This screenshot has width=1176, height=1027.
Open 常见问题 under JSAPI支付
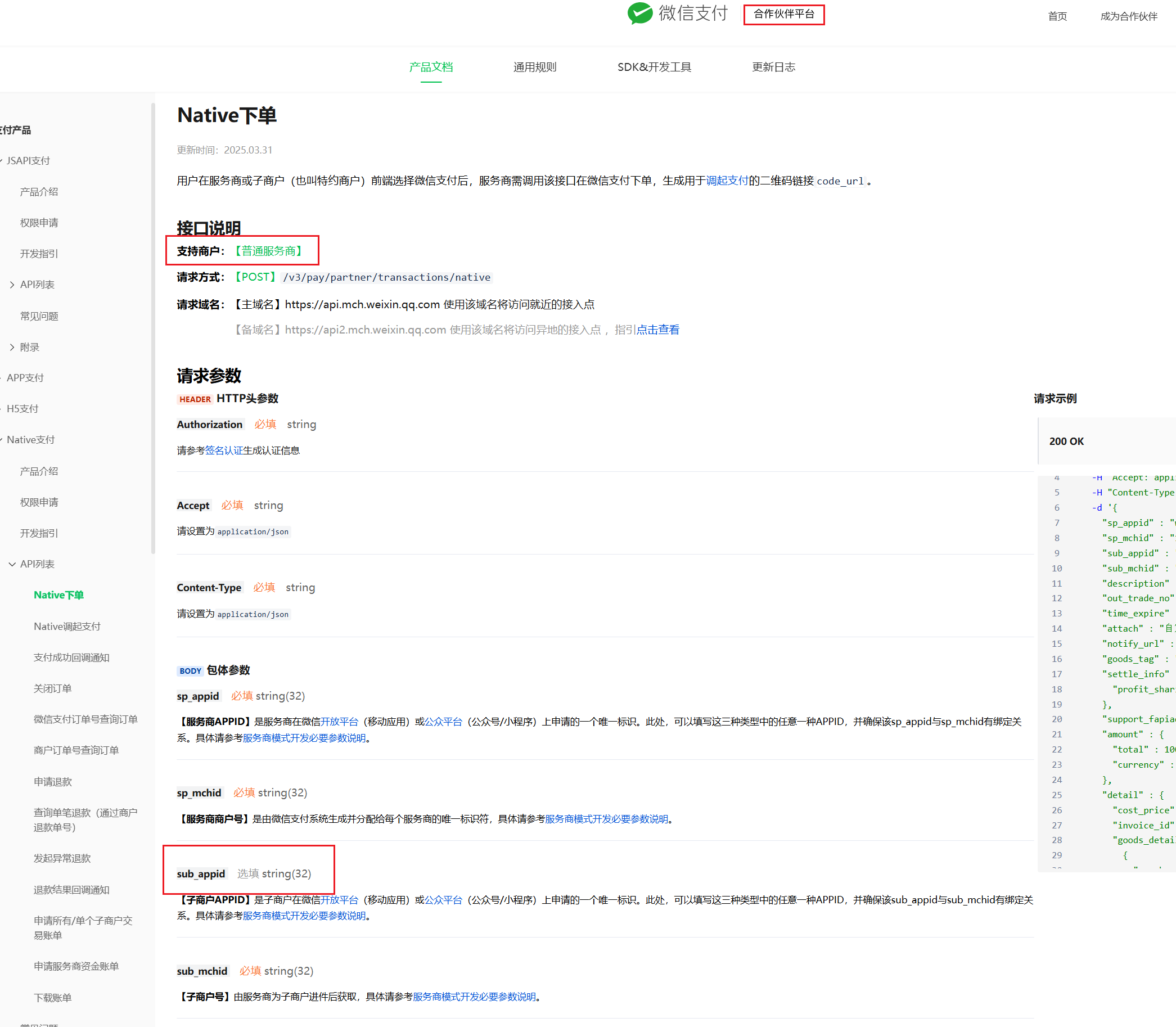(x=39, y=316)
